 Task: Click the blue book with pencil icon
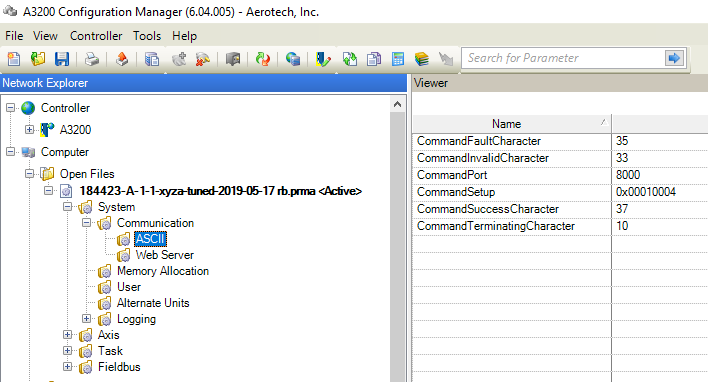coord(323,59)
